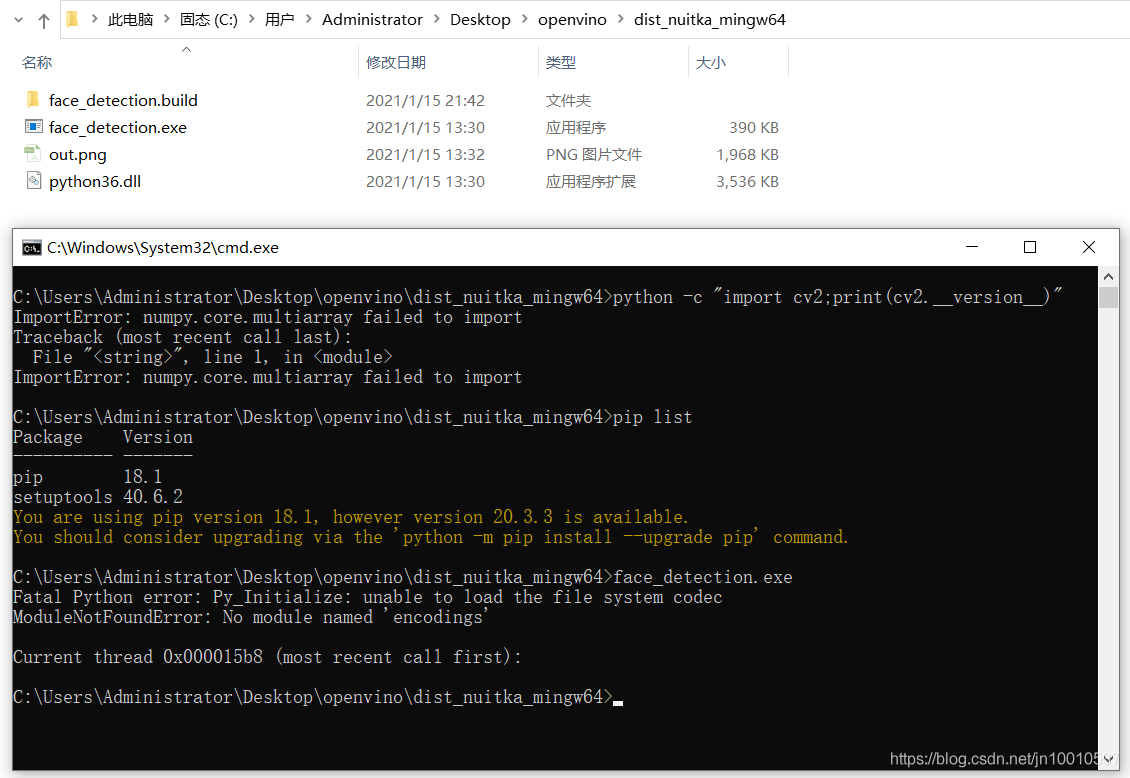Expand the chevron after Desktop breadcrumb
The height and width of the screenshot is (778, 1130).
pyautogui.click(x=524, y=19)
